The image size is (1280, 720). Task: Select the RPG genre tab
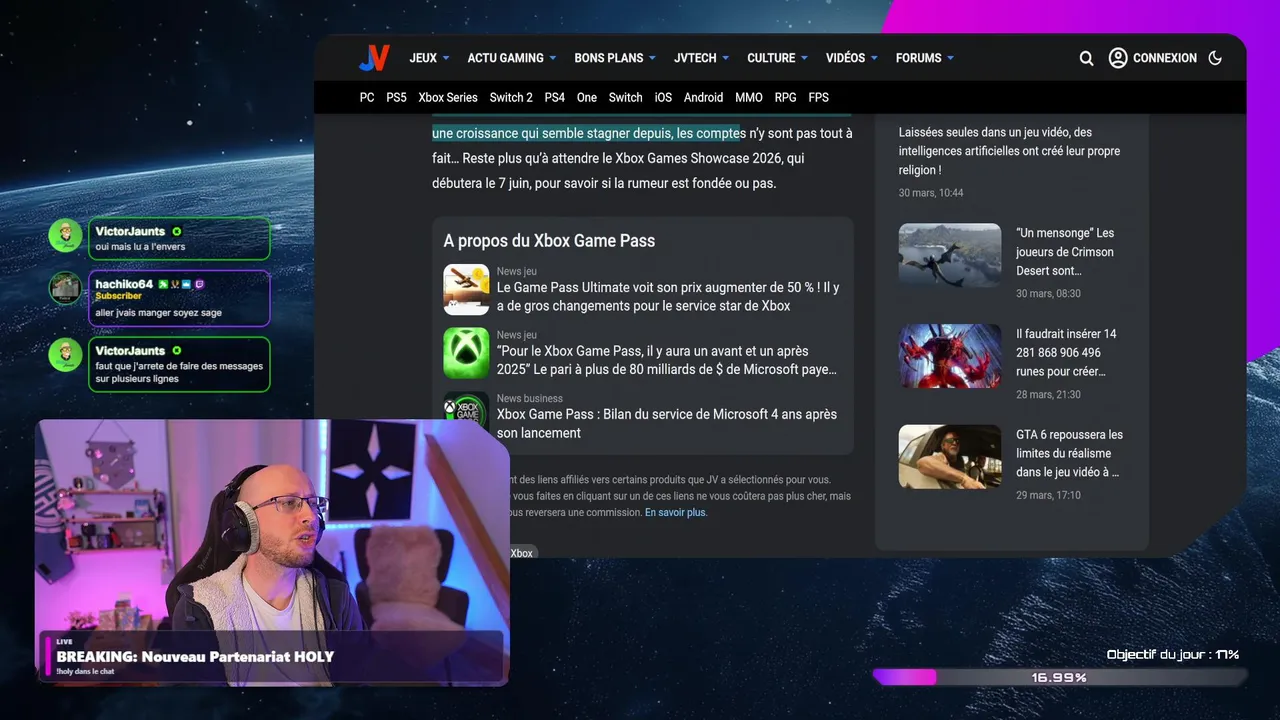tap(785, 97)
